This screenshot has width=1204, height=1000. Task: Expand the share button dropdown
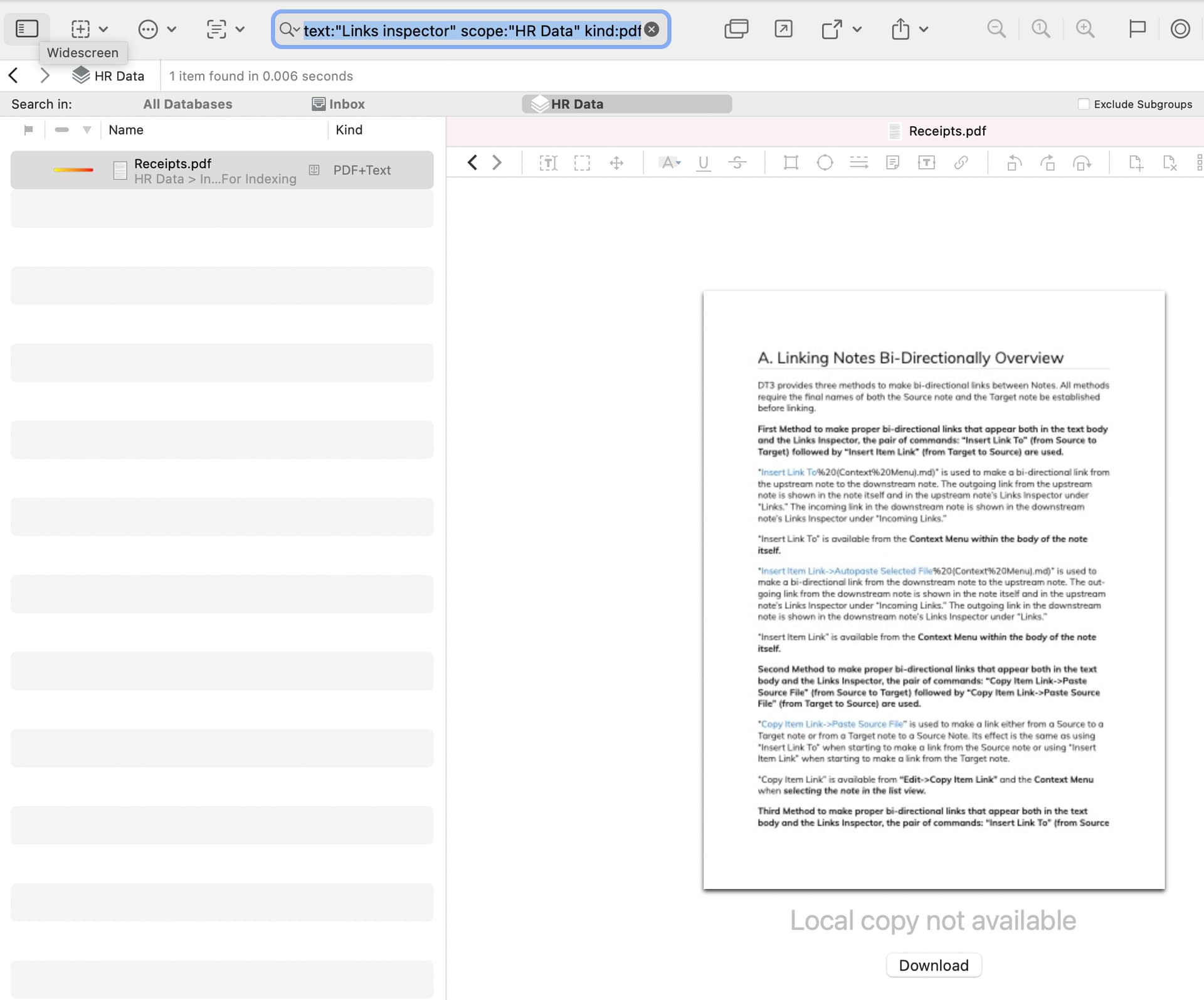pyautogui.click(x=924, y=29)
